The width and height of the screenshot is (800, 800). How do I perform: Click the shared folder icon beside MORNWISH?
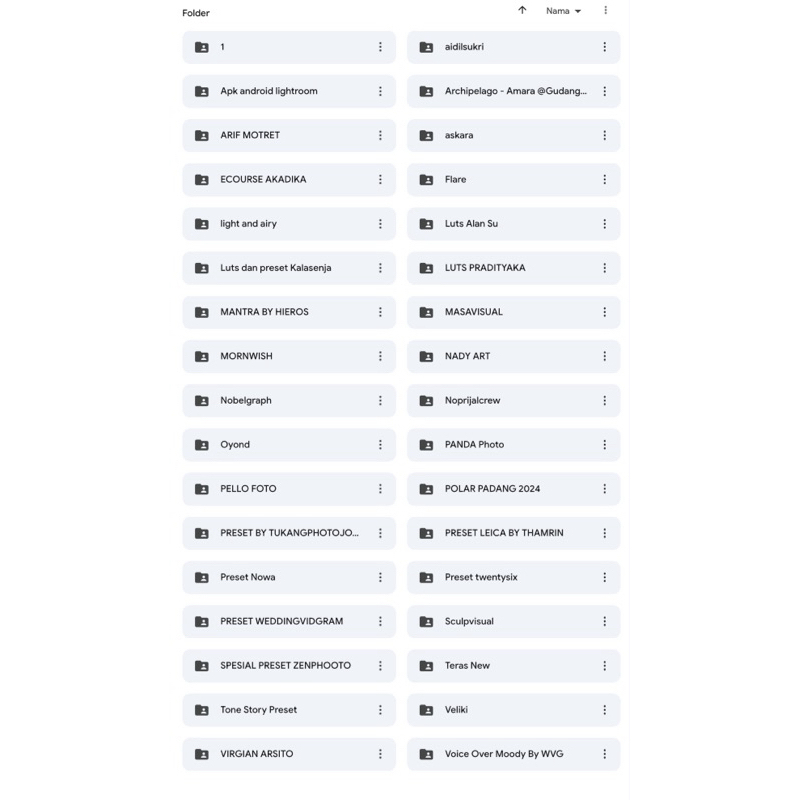click(201, 356)
